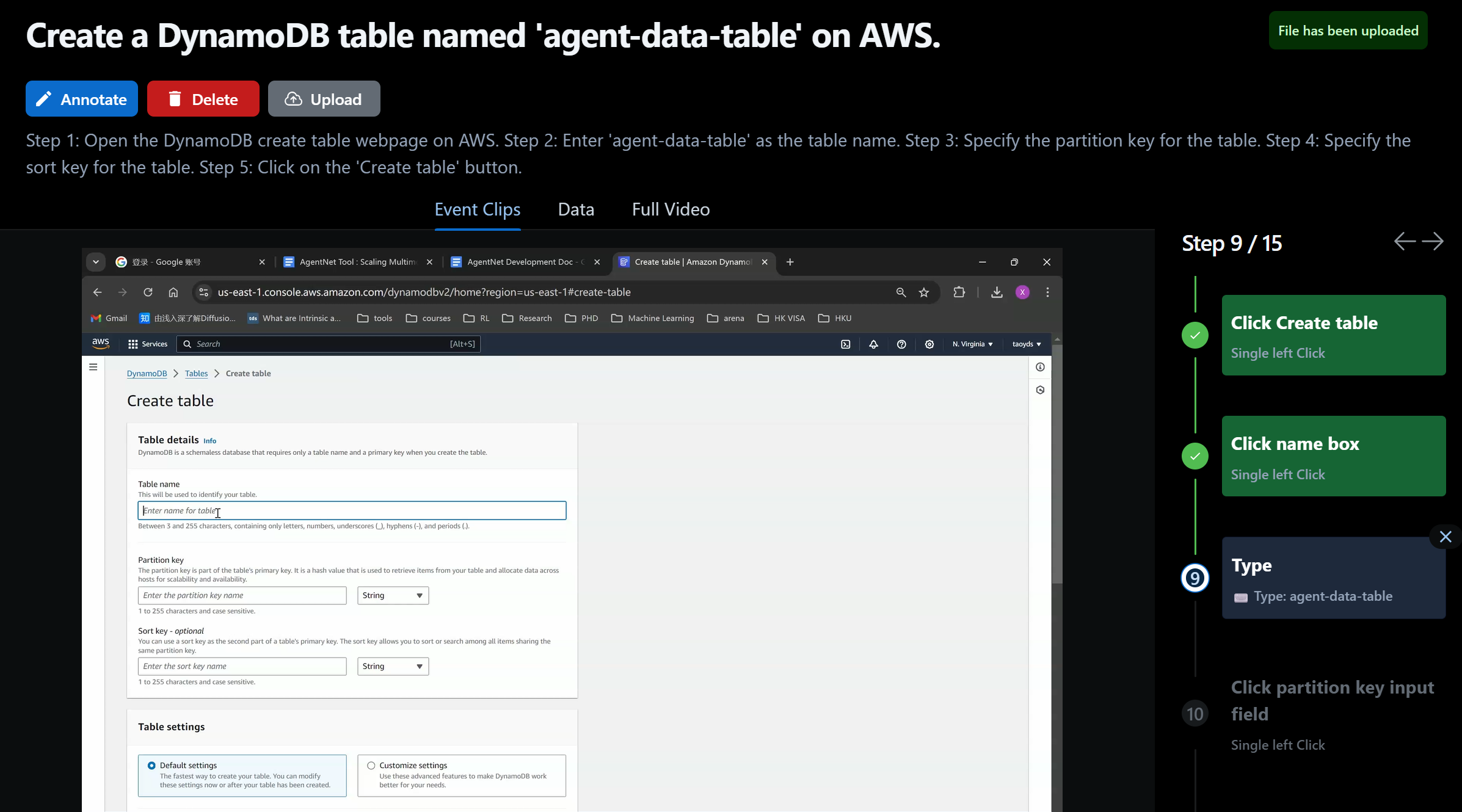Click the Upload button
Screen dimensions: 1462x812
(324, 98)
